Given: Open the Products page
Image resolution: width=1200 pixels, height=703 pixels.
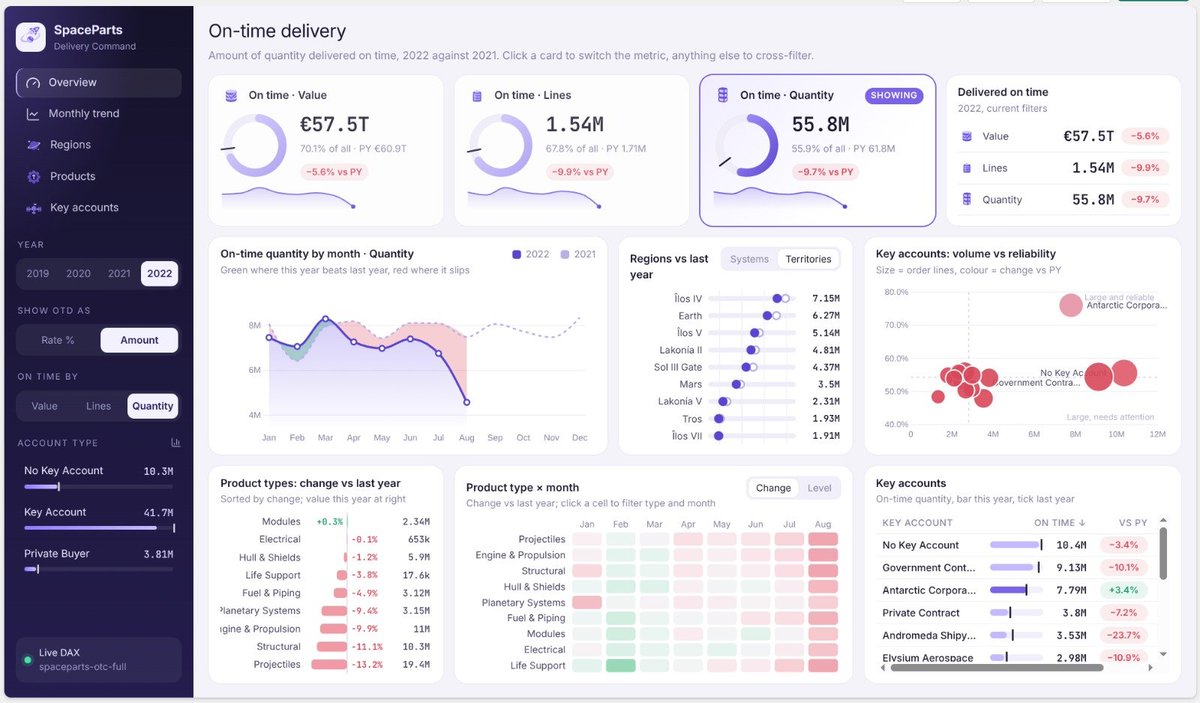Looking at the screenshot, I should point(99,176).
